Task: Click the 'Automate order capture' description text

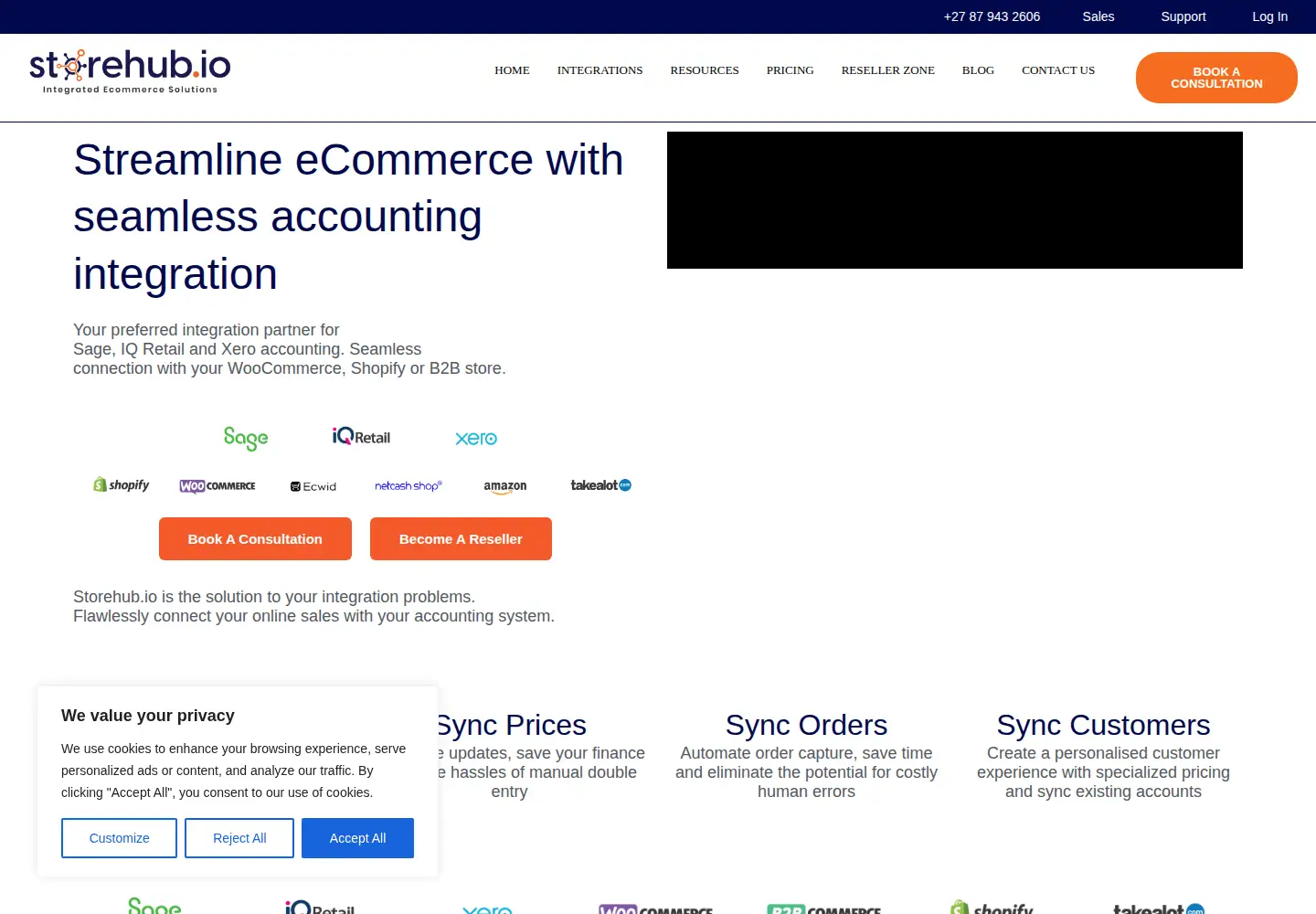Action: coord(806,772)
